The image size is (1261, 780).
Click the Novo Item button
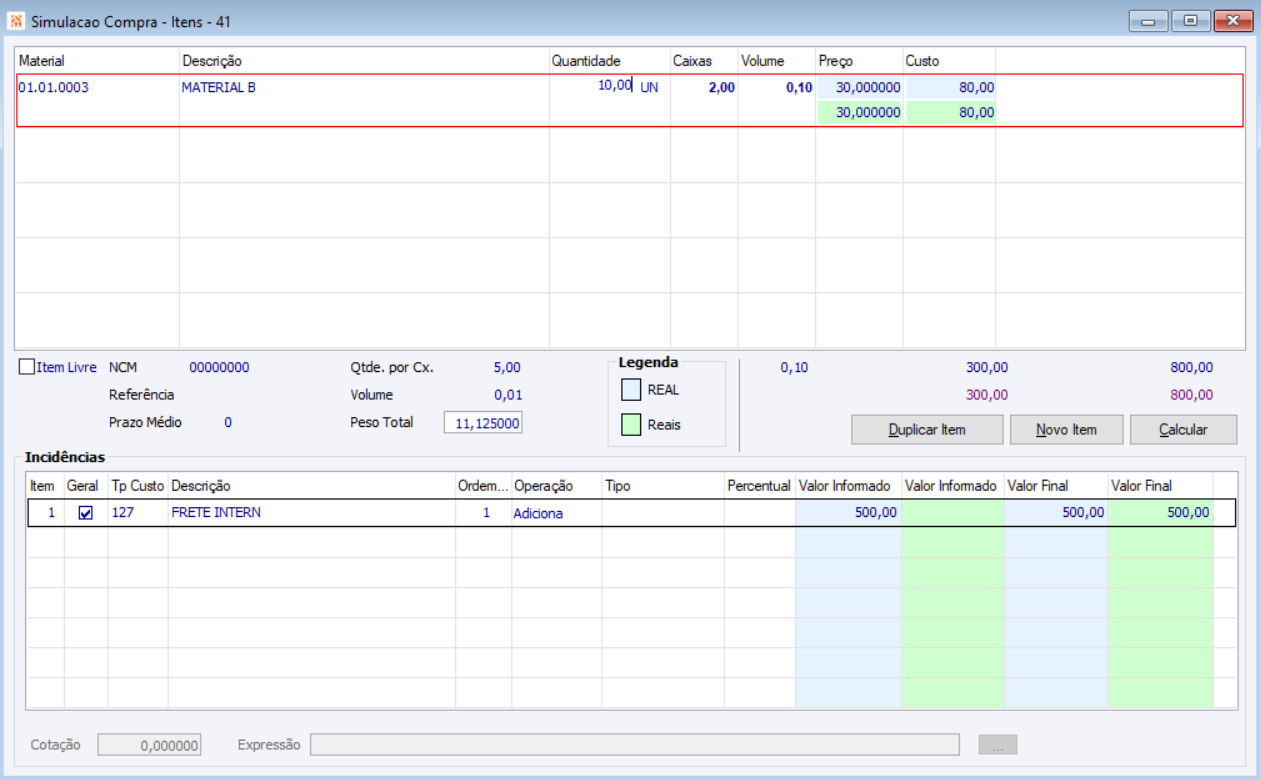[x=1066, y=430]
